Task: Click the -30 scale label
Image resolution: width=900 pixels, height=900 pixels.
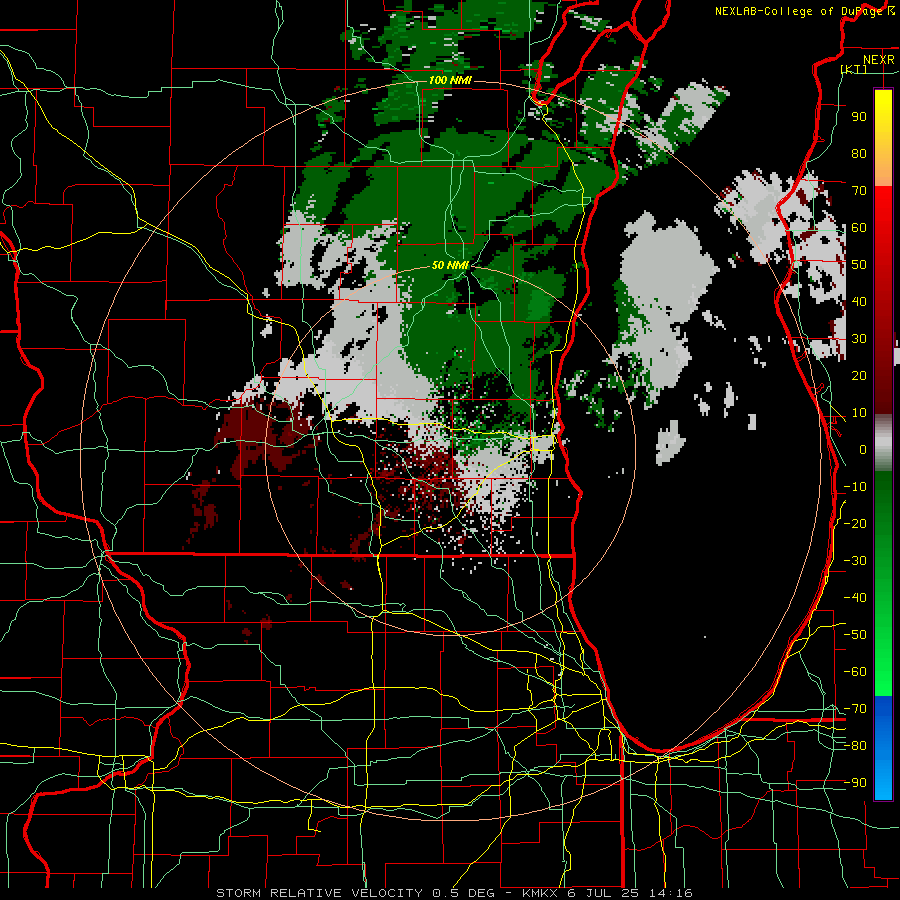Action: click(855, 561)
